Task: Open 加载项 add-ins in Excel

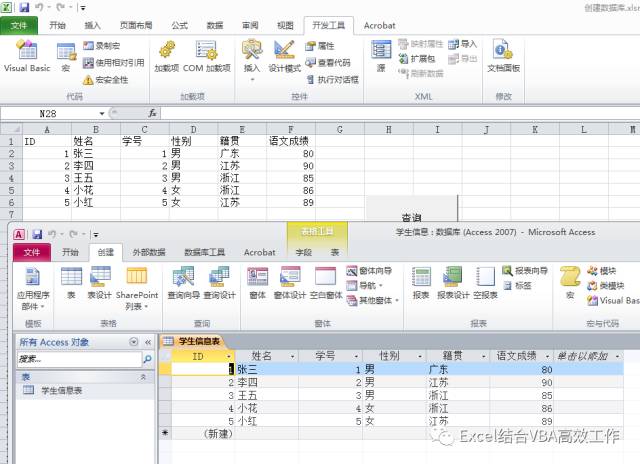Action: pyautogui.click(x=167, y=57)
